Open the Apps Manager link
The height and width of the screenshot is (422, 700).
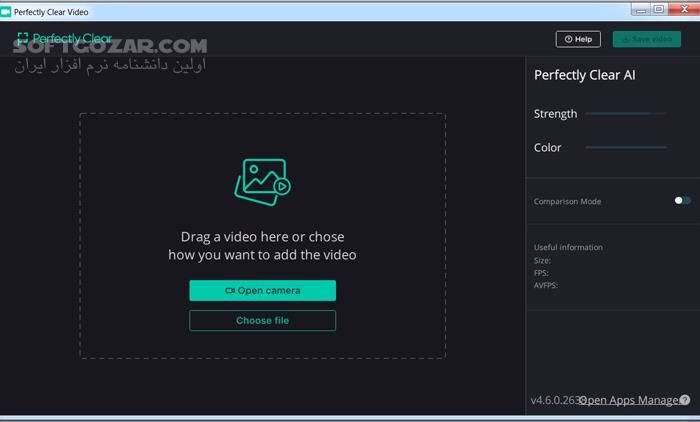coord(629,400)
